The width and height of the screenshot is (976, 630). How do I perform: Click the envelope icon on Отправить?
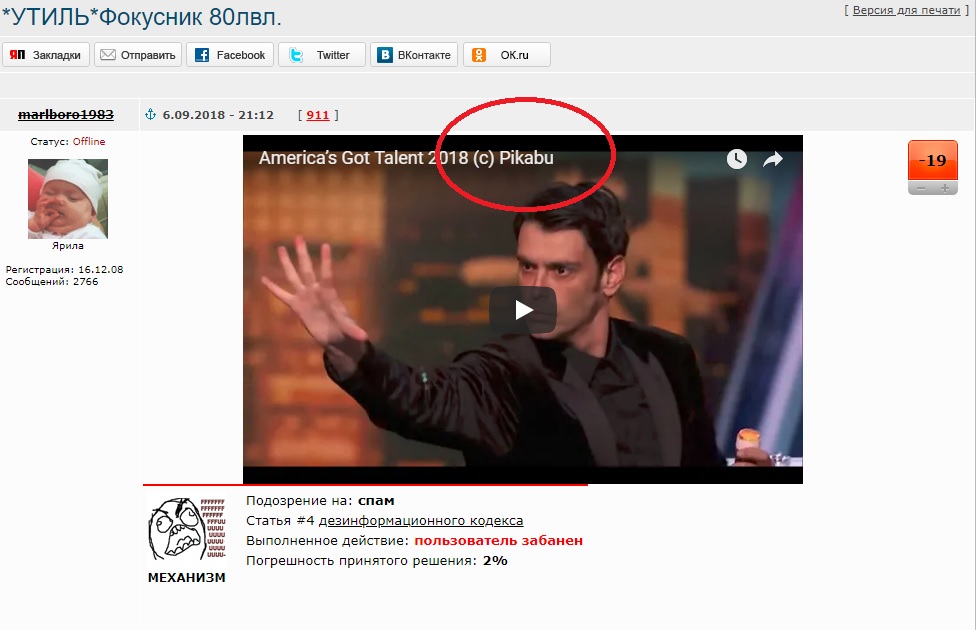pos(108,55)
